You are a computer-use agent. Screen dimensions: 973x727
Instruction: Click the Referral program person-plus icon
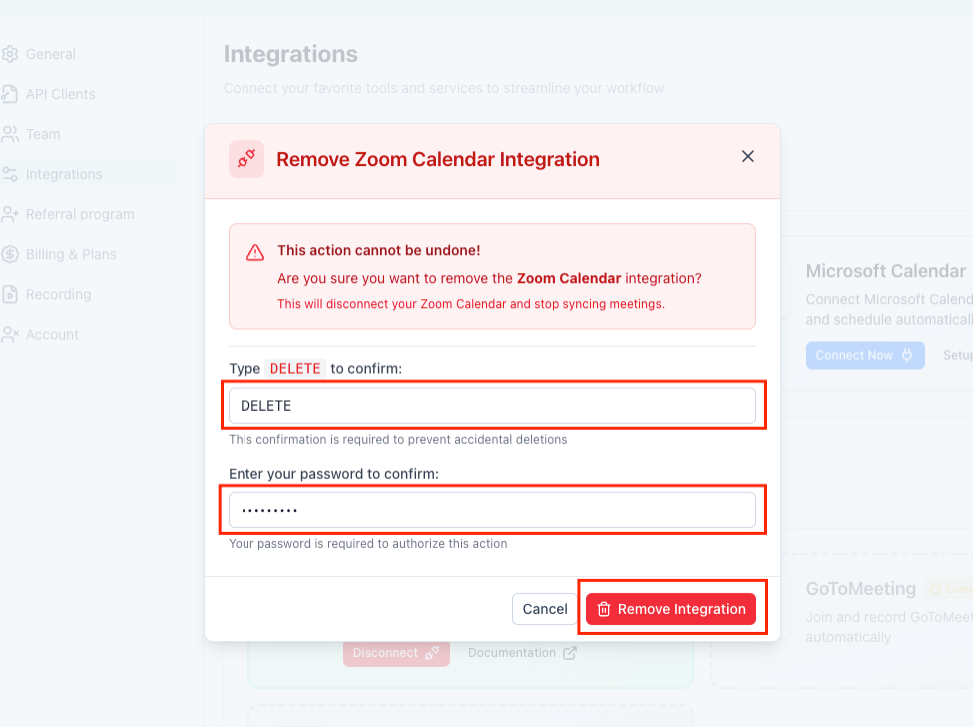[x=12, y=214]
